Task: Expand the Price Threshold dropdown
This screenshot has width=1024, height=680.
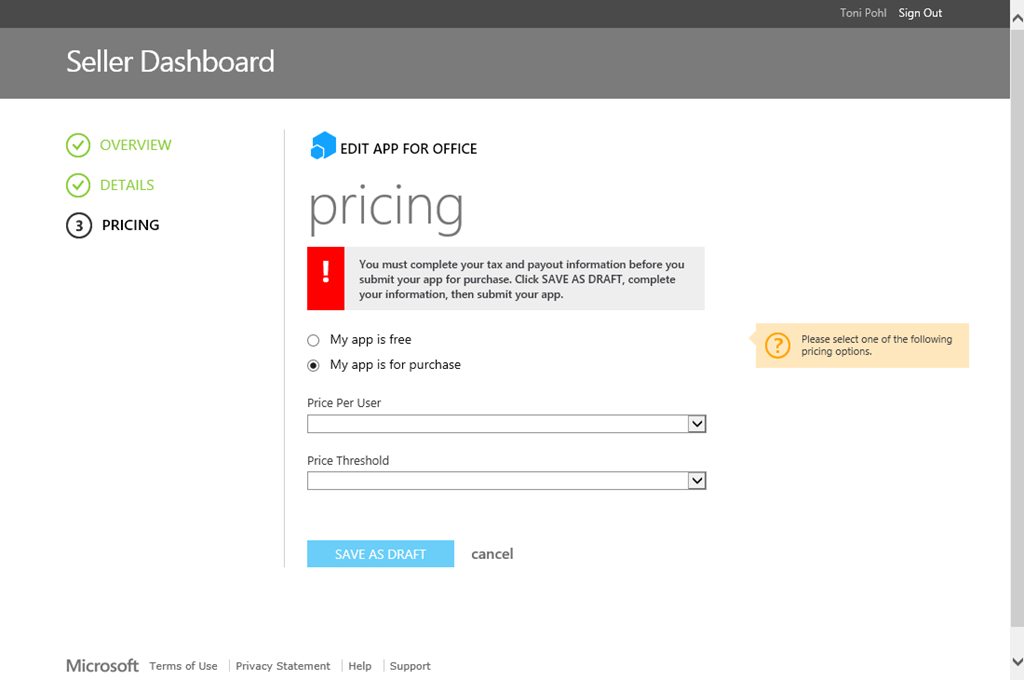Action: click(x=697, y=481)
